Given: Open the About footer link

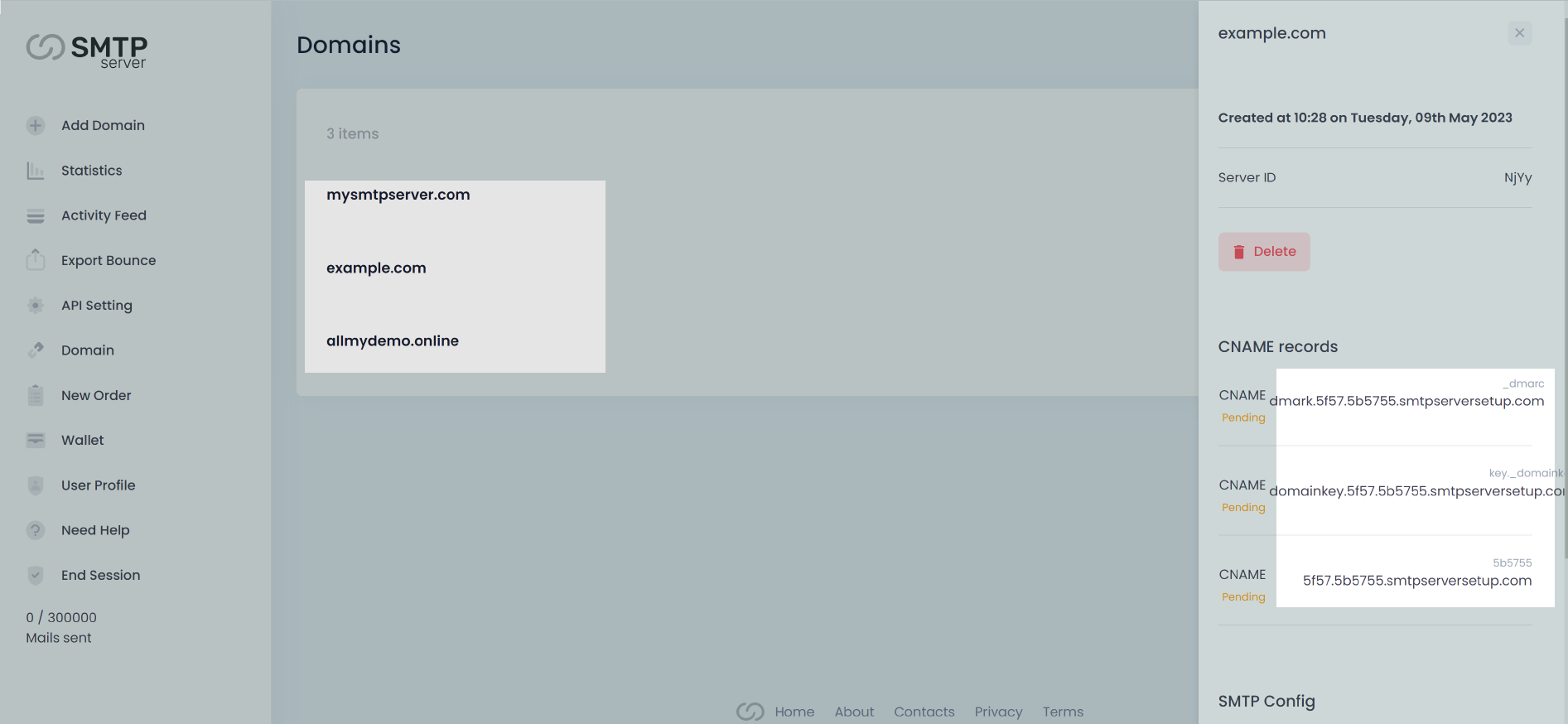Looking at the screenshot, I should (853, 712).
